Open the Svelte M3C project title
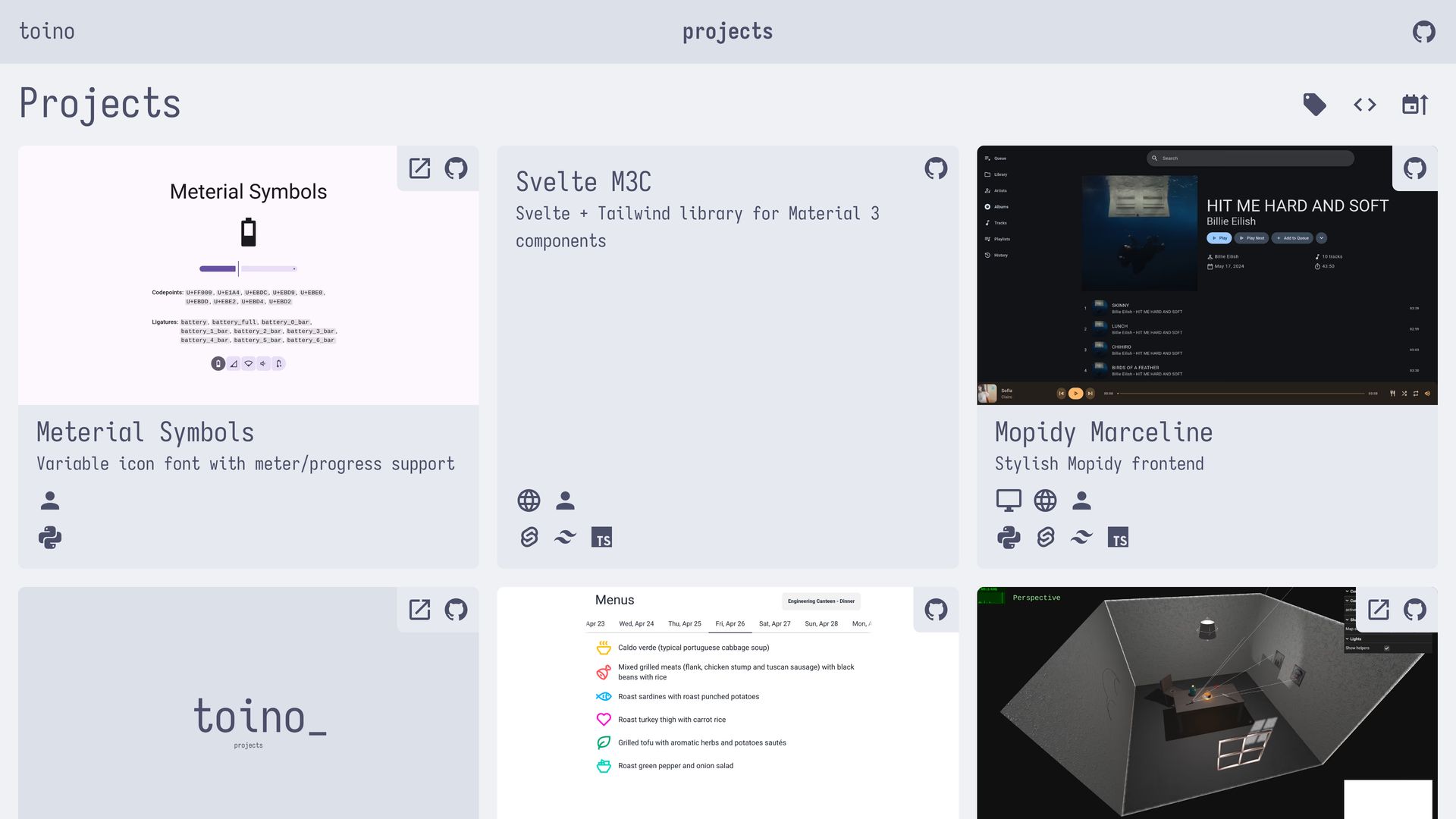 click(x=583, y=182)
